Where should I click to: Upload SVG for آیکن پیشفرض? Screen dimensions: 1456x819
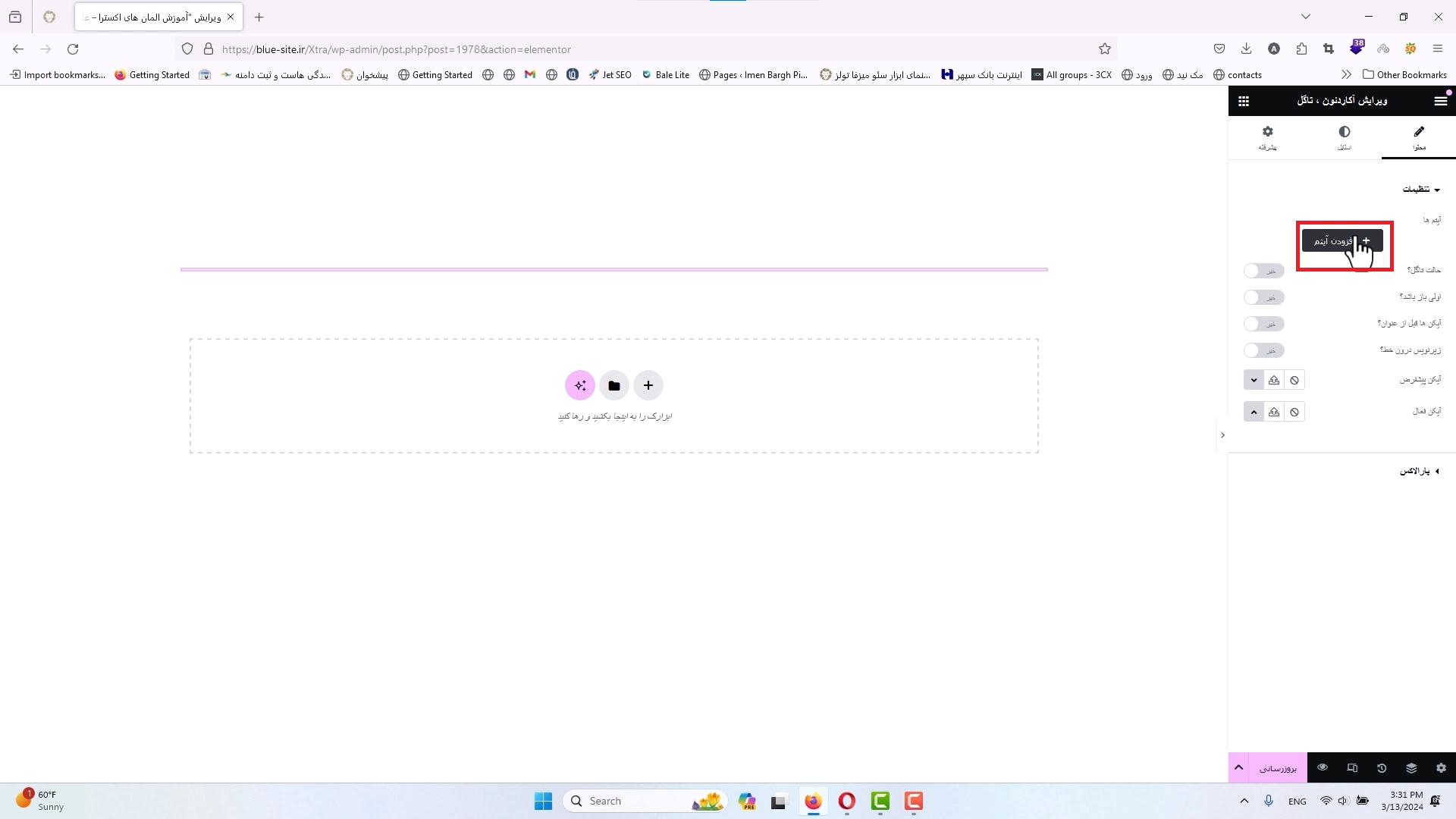click(x=1274, y=380)
